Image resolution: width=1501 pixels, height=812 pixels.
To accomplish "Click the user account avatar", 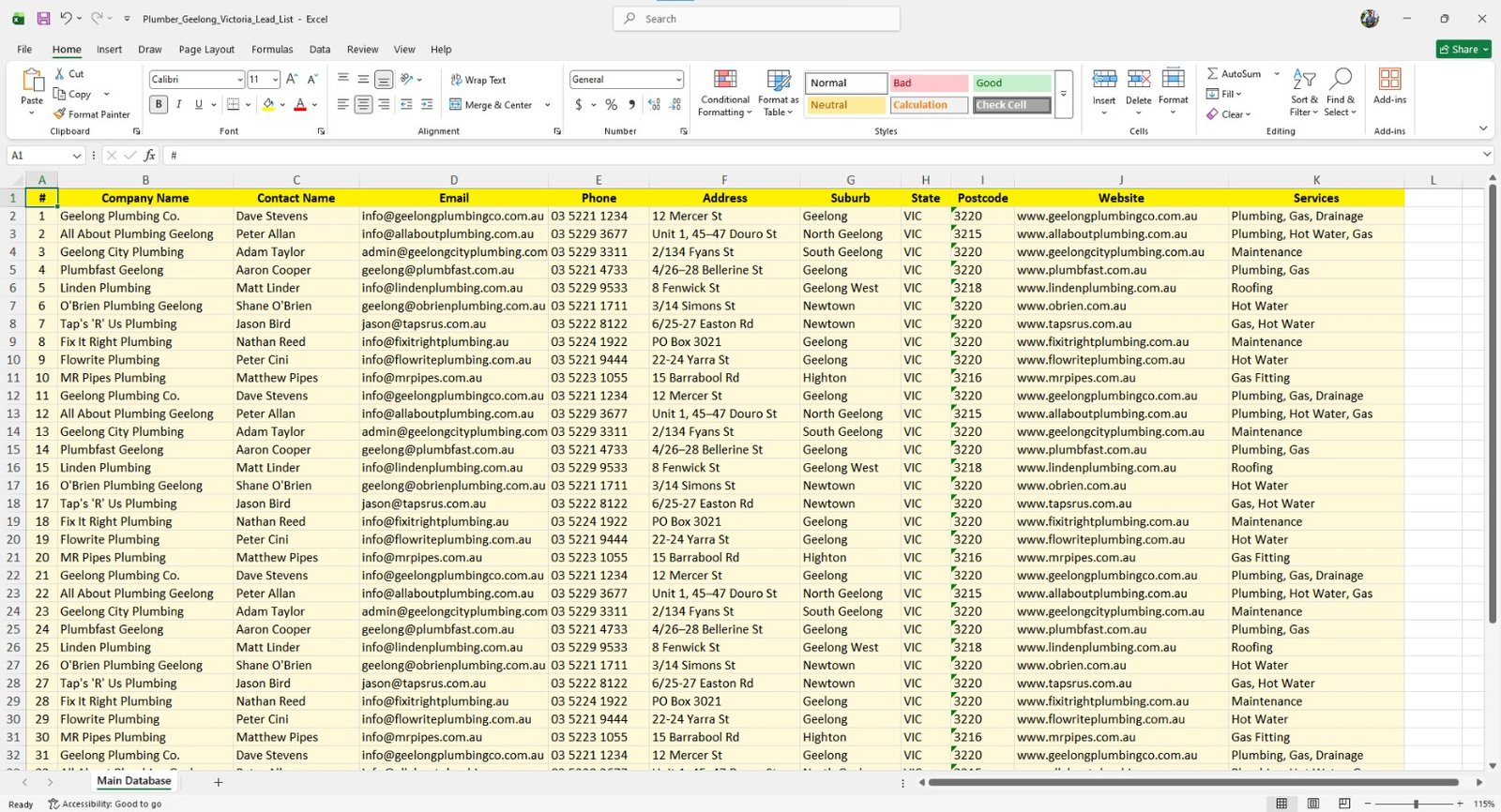I will (1370, 19).
